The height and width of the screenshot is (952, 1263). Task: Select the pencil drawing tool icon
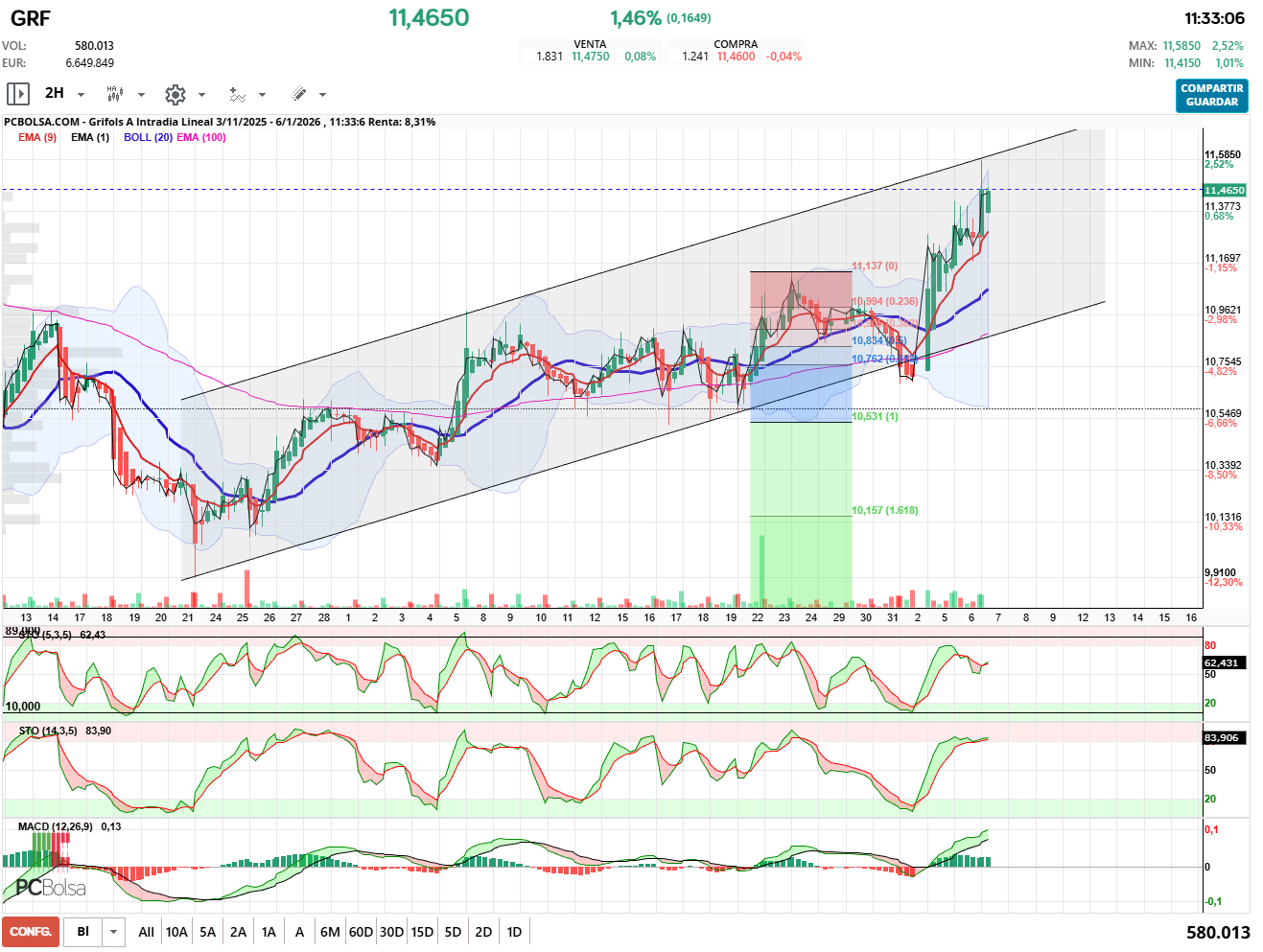298,94
